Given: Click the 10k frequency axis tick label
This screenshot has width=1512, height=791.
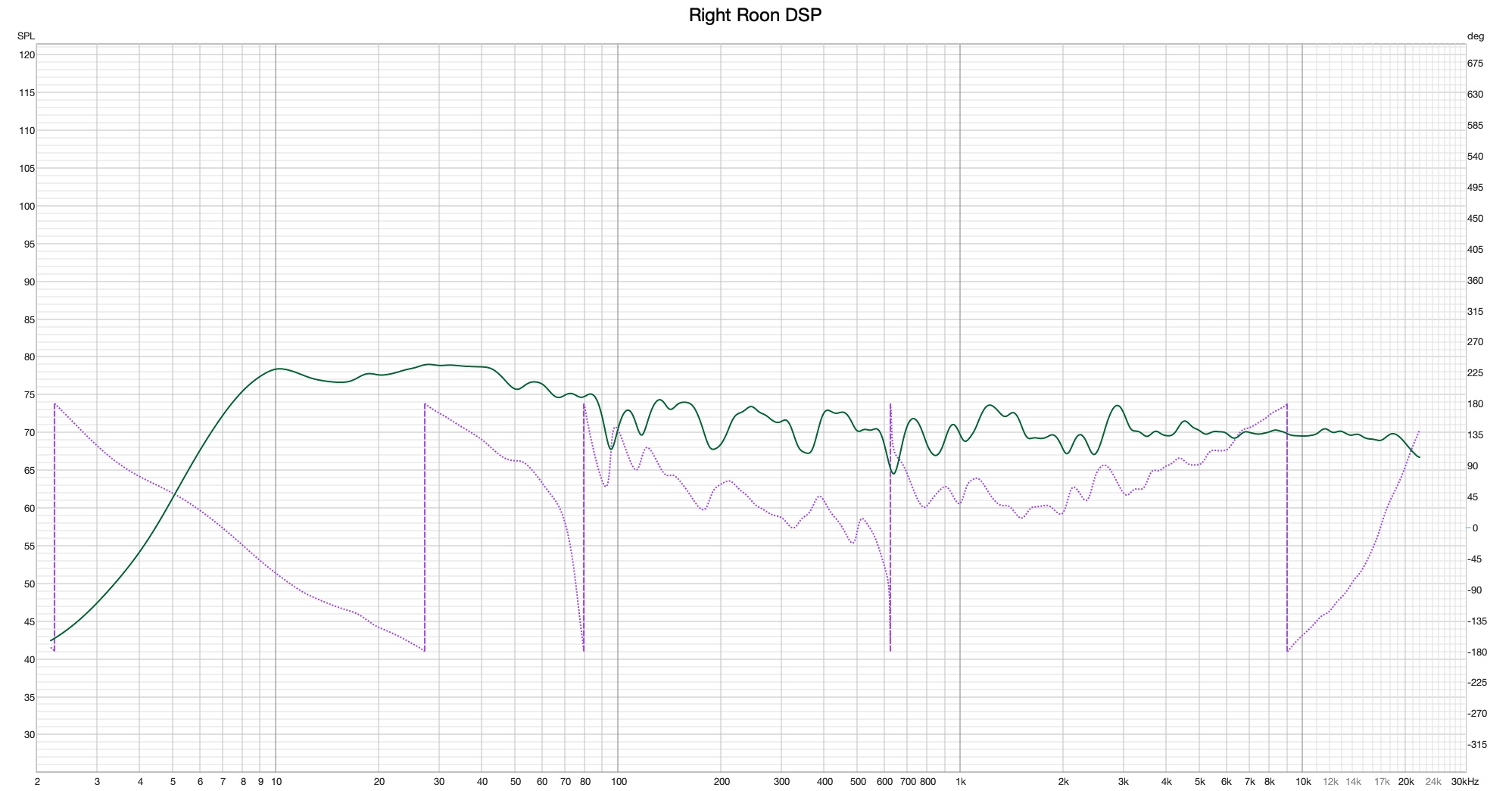Looking at the screenshot, I should (x=1302, y=782).
